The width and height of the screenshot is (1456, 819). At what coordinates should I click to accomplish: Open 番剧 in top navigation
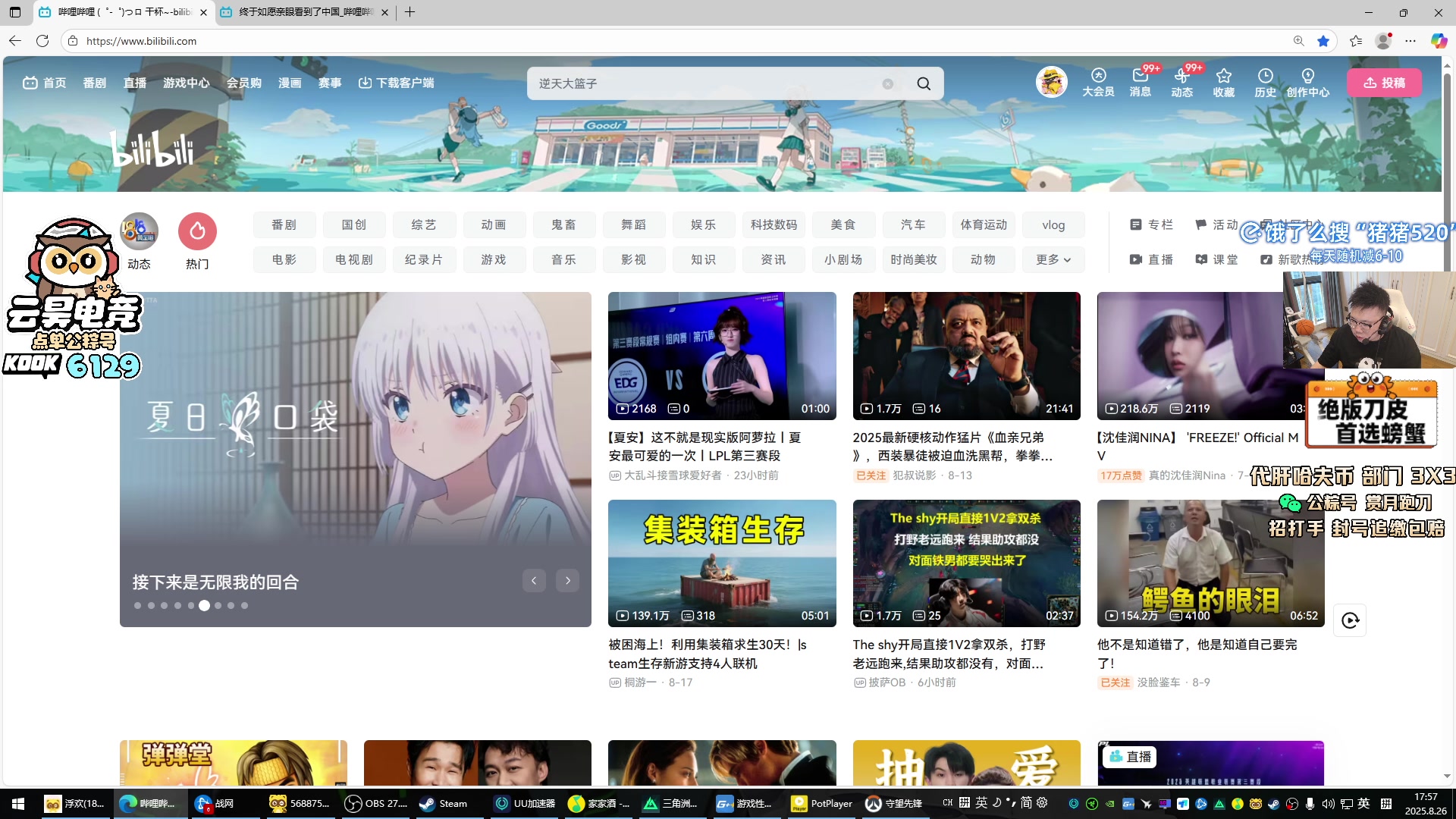[95, 83]
